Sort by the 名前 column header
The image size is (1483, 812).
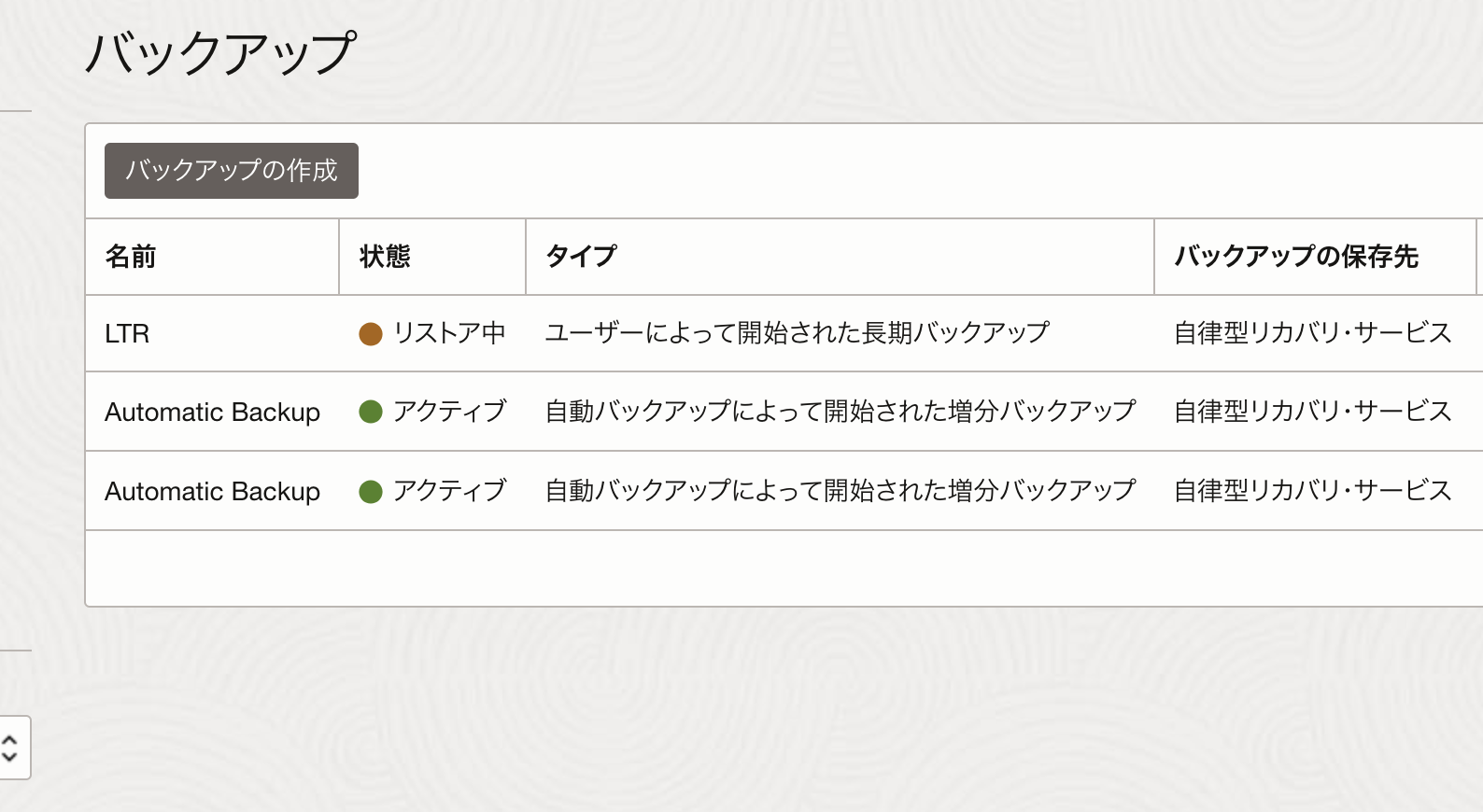pos(131,257)
